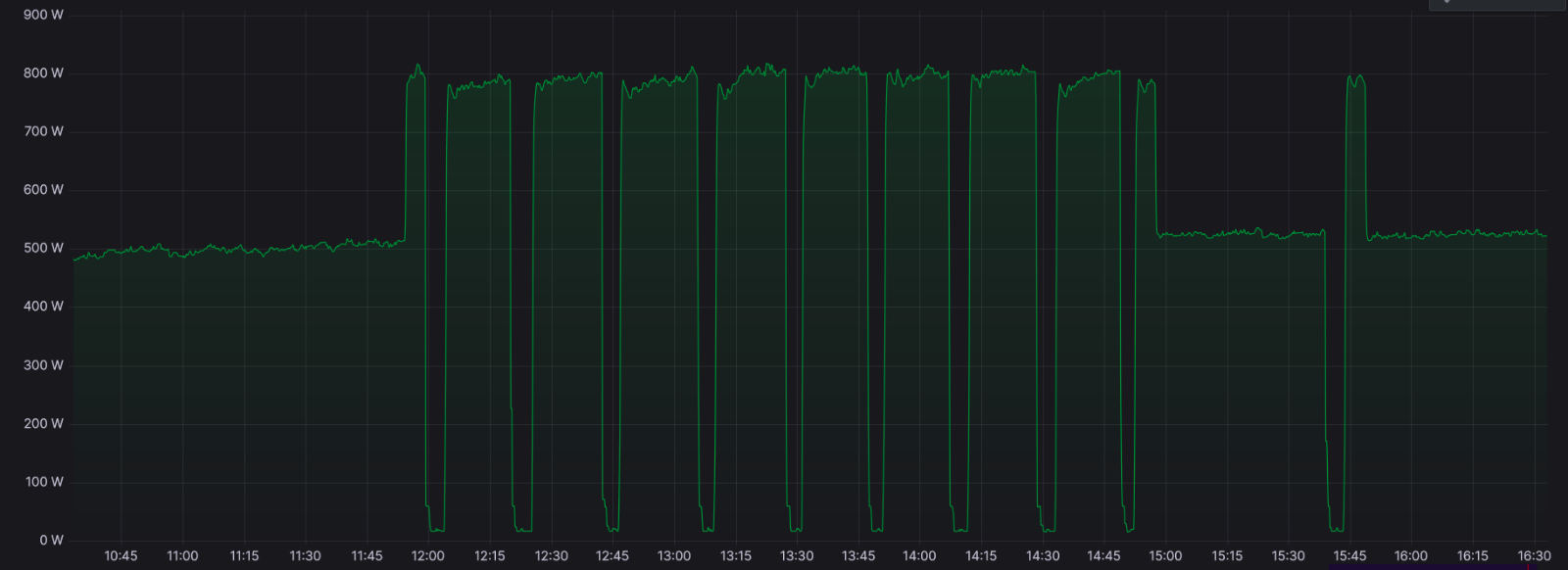Screen dimensions: 1568x570
Task: Click the 200 W y-axis label
Action: point(43,423)
